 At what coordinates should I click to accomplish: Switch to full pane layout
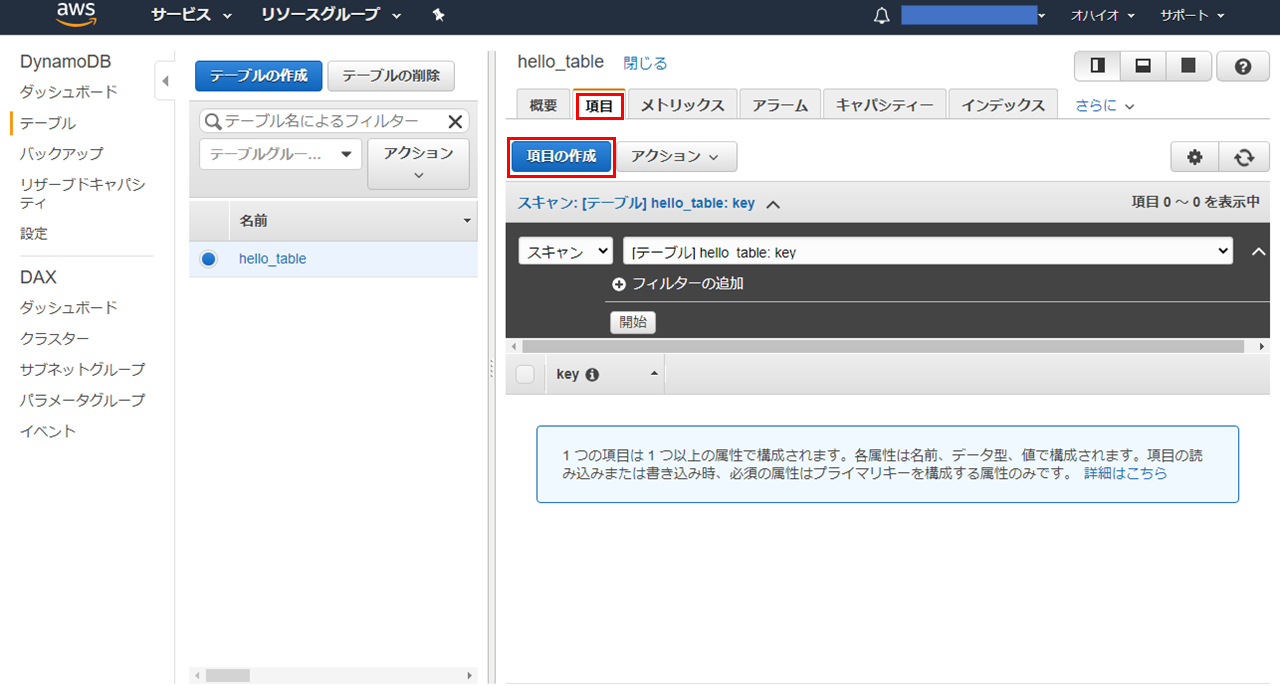tap(1188, 66)
